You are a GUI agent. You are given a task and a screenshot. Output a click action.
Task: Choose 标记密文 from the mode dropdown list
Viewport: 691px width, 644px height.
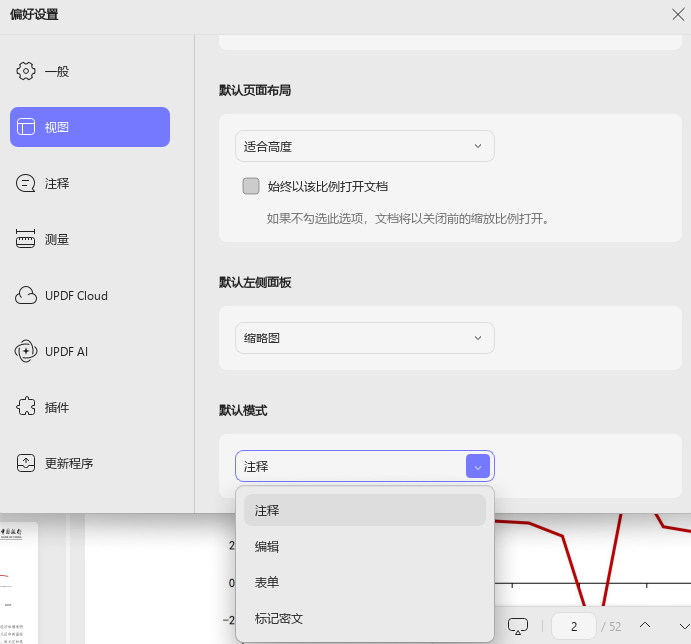tap(364, 618)
